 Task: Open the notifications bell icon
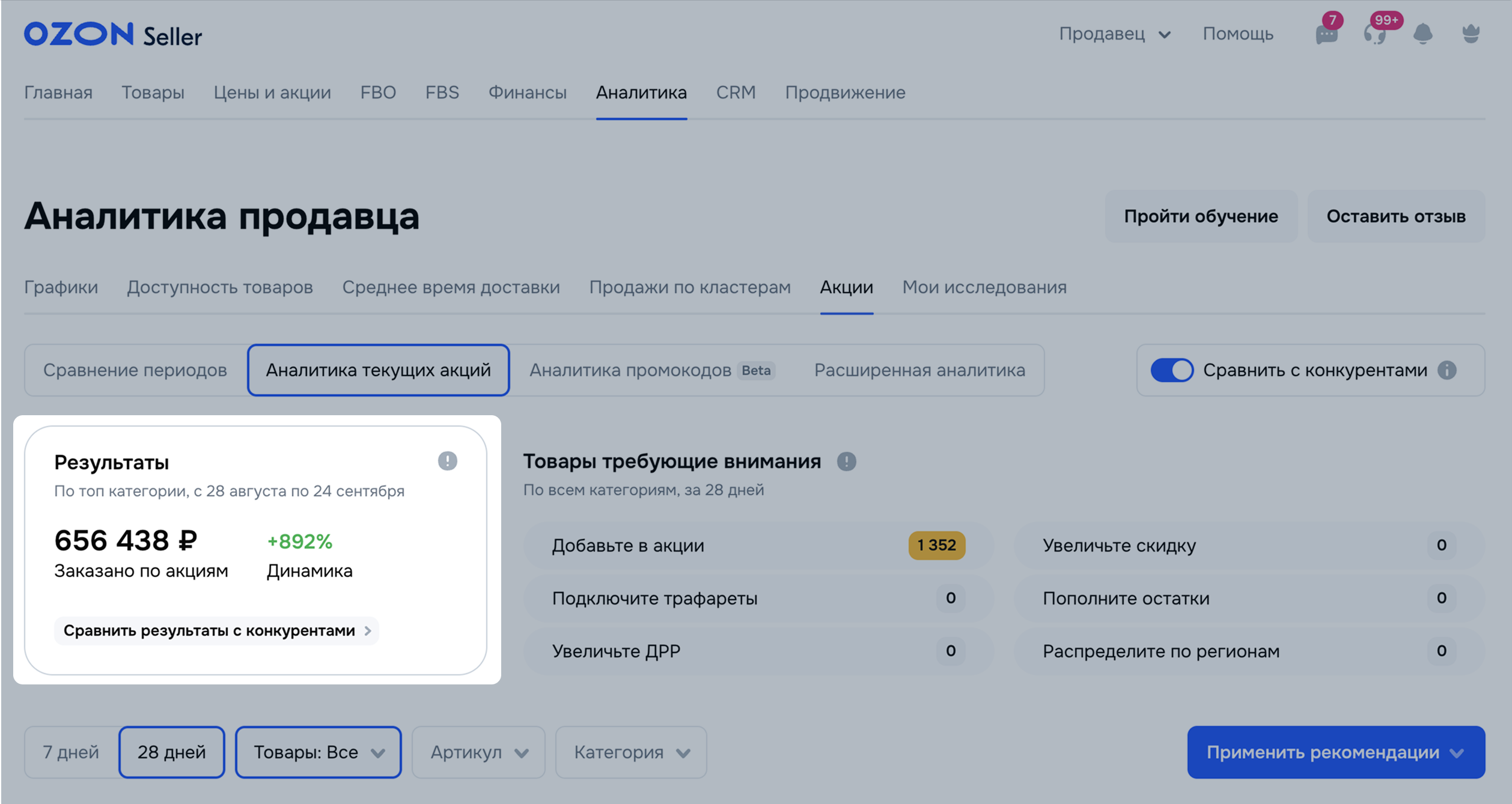[x=1422, y=34]
